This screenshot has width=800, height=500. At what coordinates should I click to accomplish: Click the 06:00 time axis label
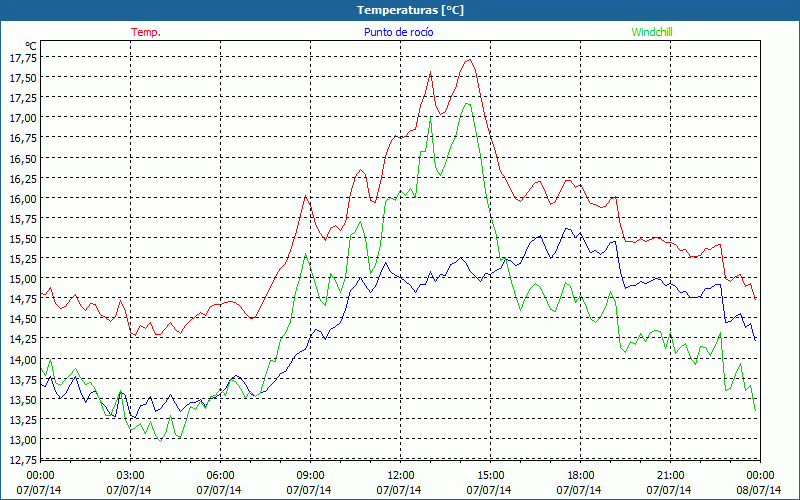[x=220, y=476]
